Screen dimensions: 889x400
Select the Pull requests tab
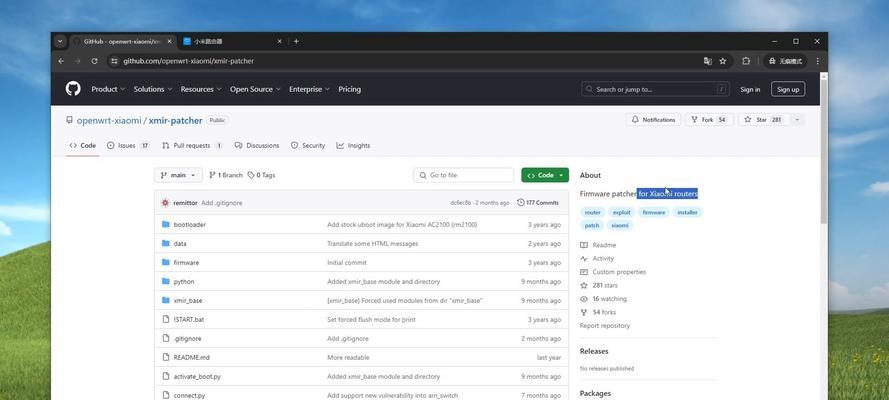192,146
